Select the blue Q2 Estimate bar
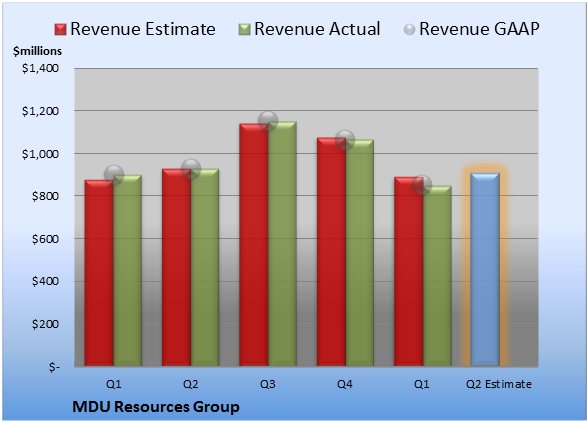 tap(485, 269)
